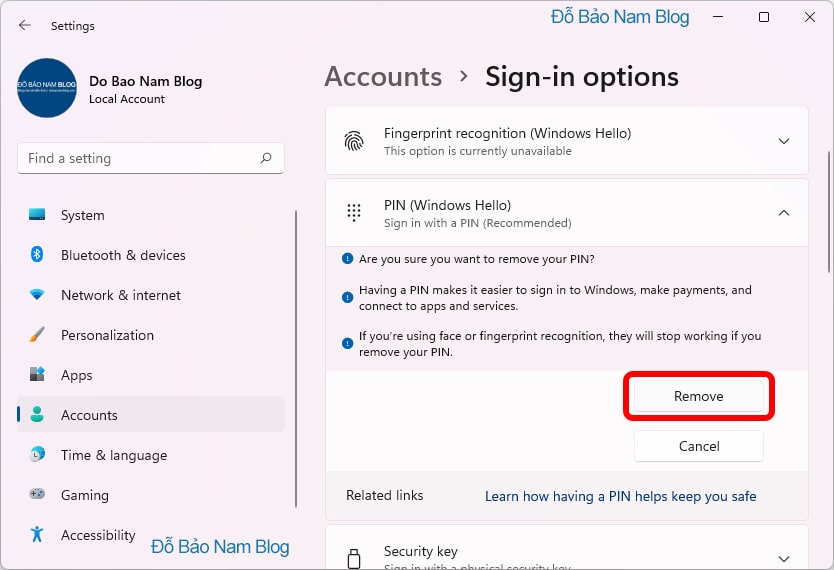The image size is (834, 570).
Task: Click the Security key USB icon
Action: (x=354, y=558)
